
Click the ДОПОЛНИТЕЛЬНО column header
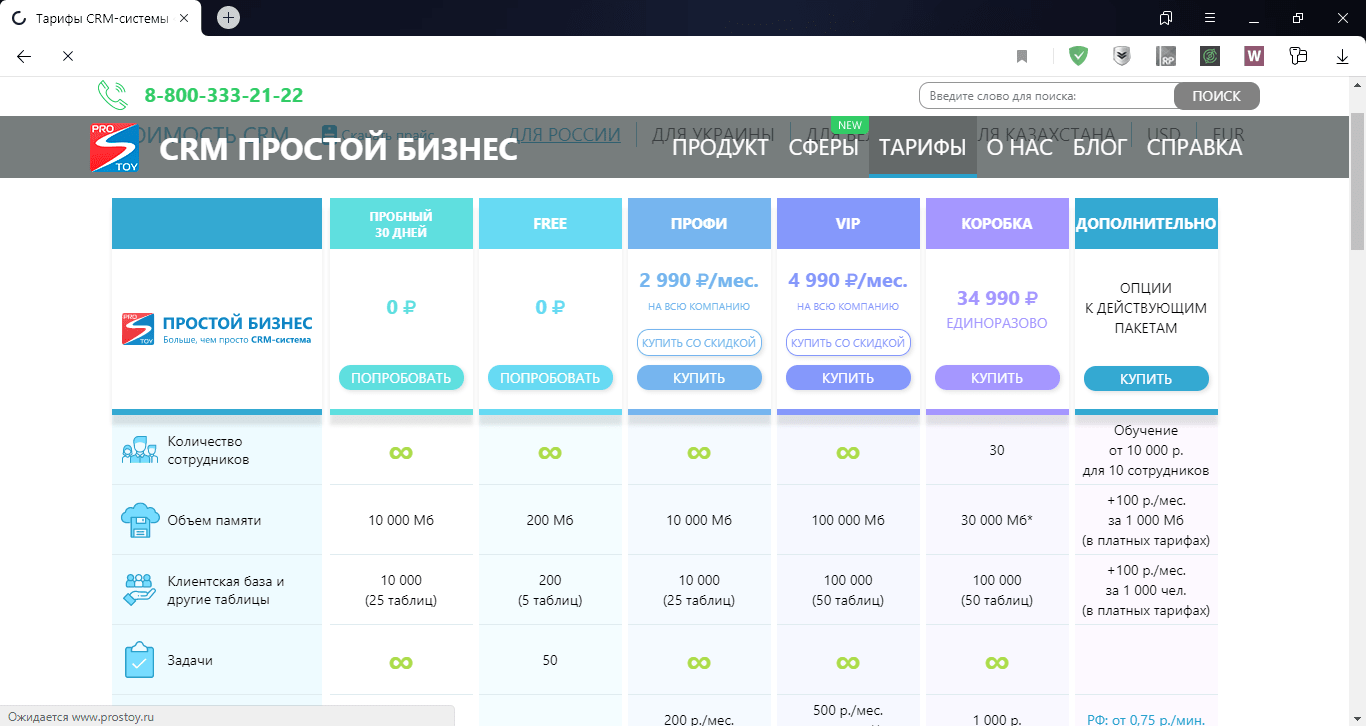click(x=1146, y=223)
